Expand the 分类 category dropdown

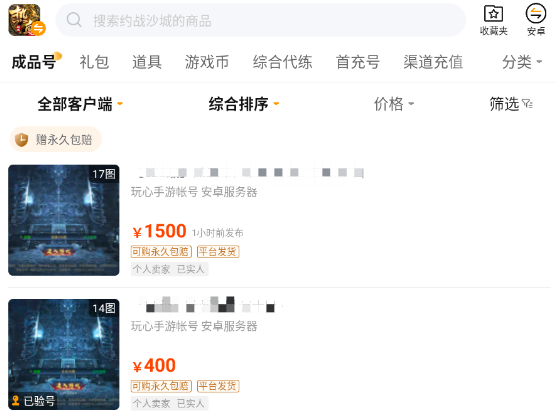522,62
